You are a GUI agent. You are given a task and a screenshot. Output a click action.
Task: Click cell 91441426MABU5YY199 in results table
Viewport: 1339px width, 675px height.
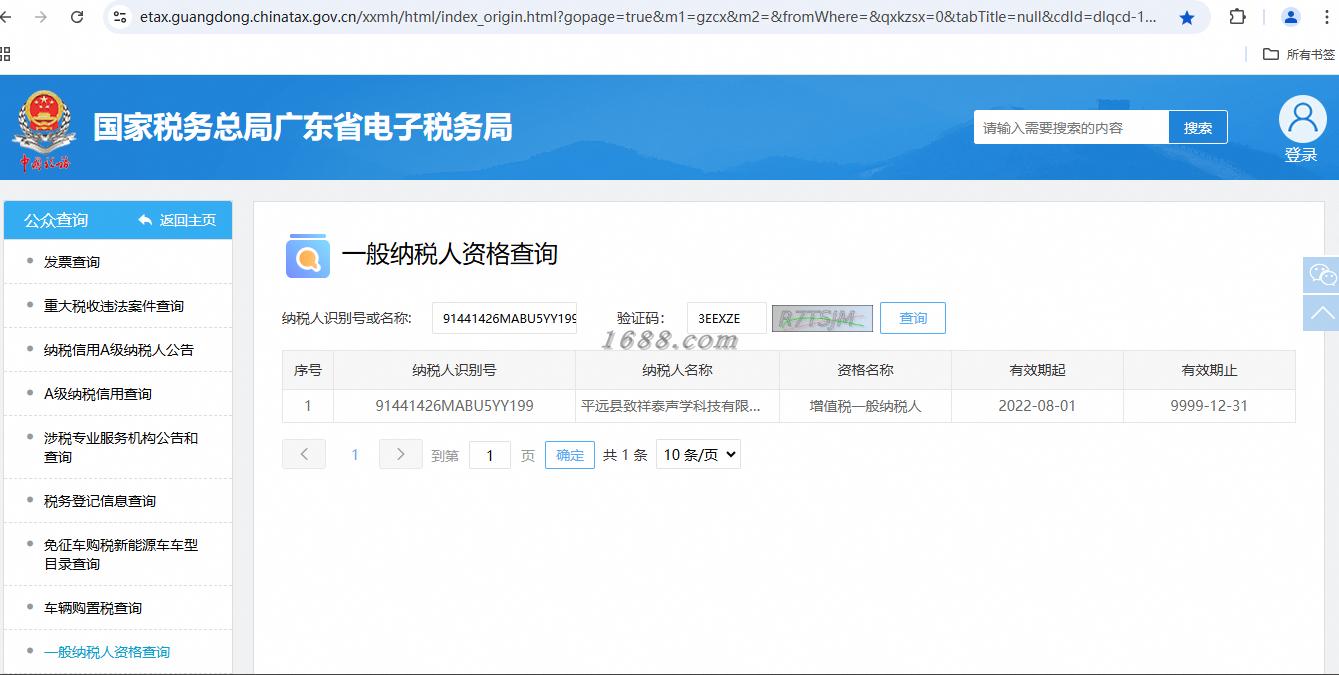click(x=454, y=406)
